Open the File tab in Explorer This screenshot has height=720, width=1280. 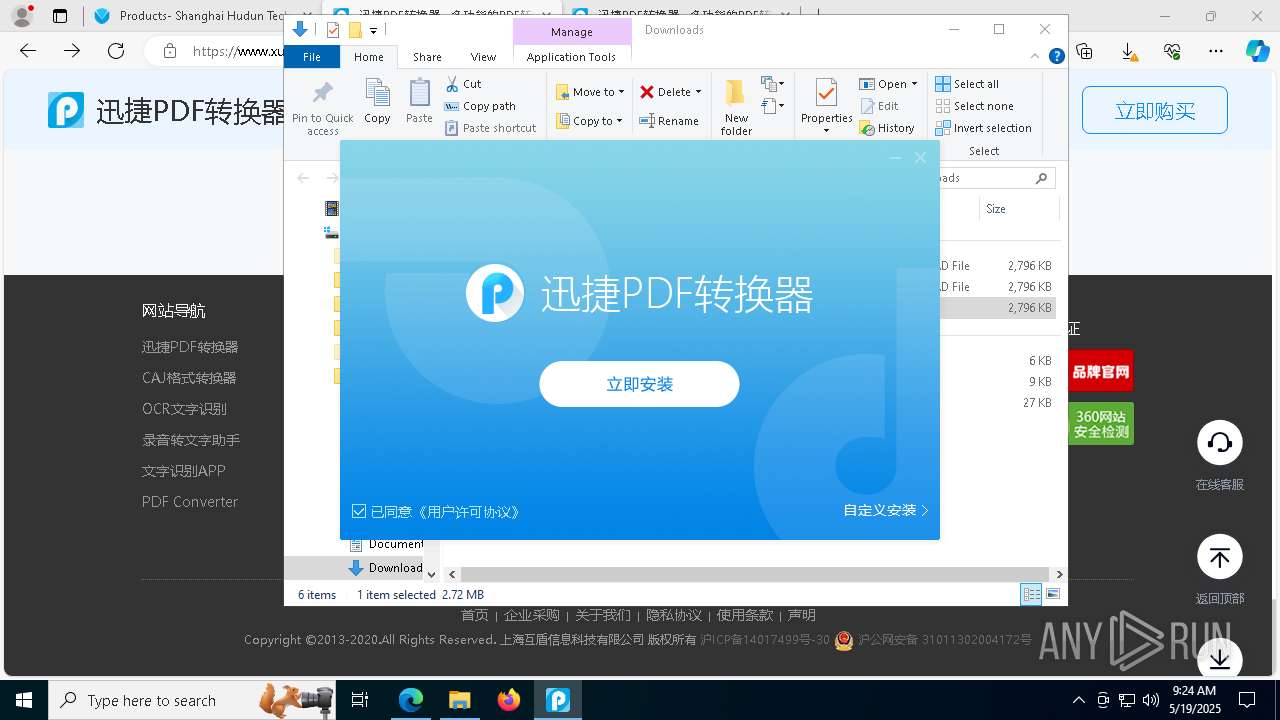coord(312,57)
